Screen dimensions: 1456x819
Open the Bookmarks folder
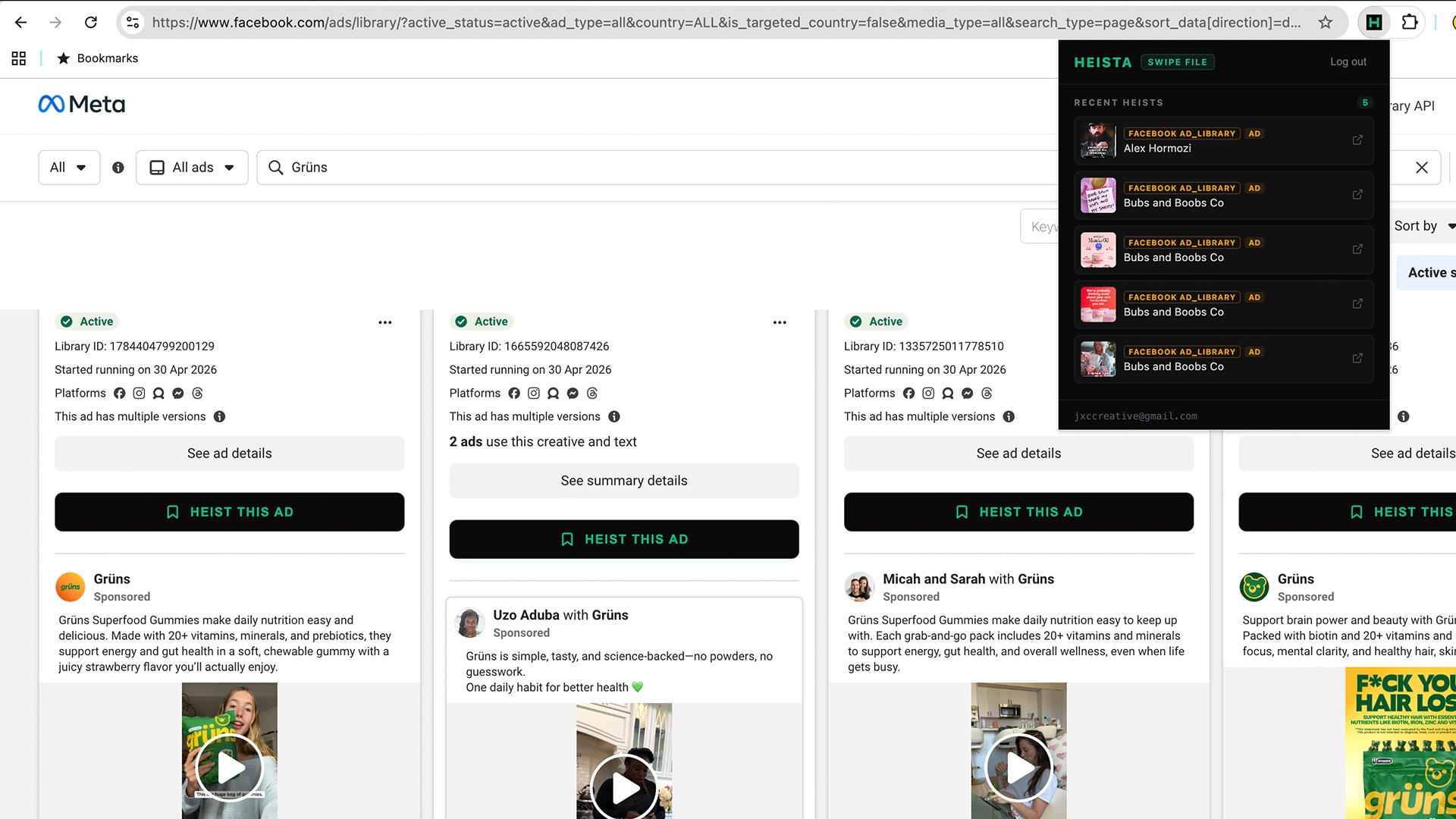point(98,58)
